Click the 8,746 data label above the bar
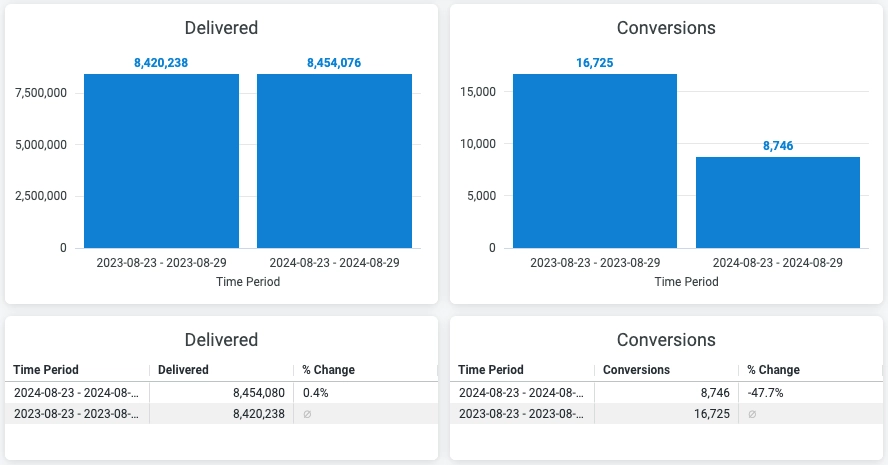The image size is (888, 465). pos(778,146)
